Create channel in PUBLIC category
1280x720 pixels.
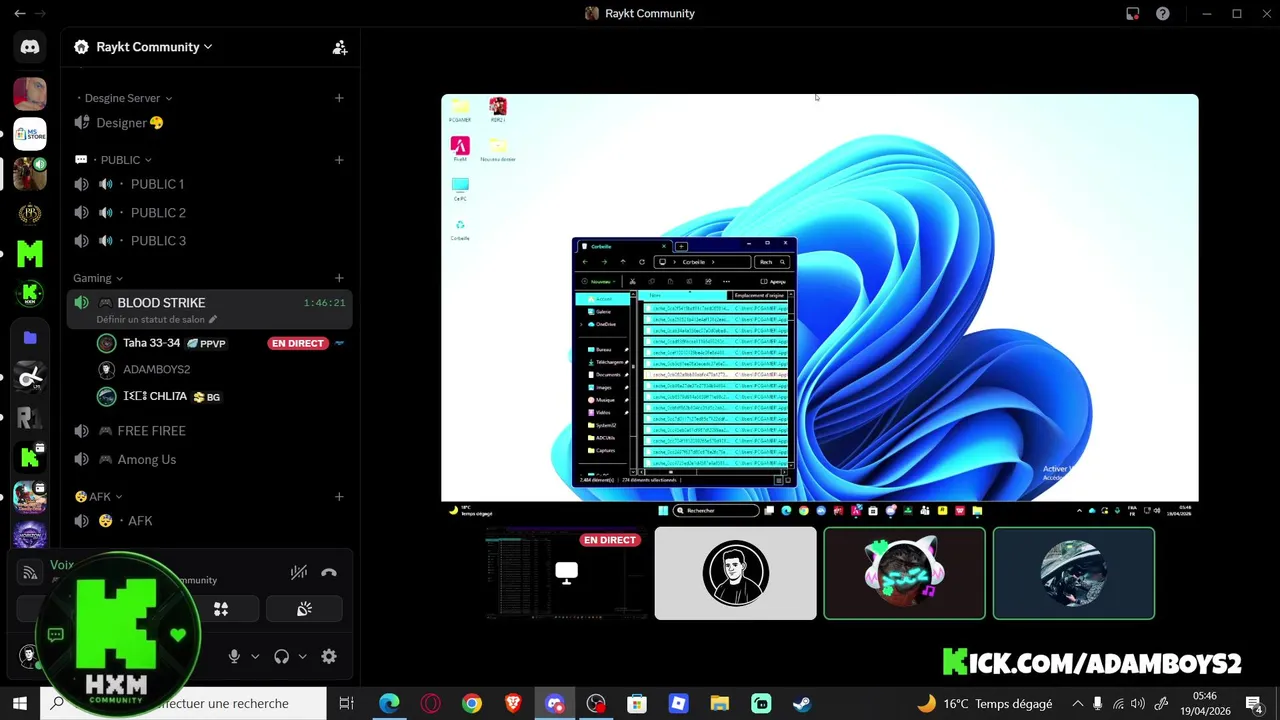tap(339, 160)
